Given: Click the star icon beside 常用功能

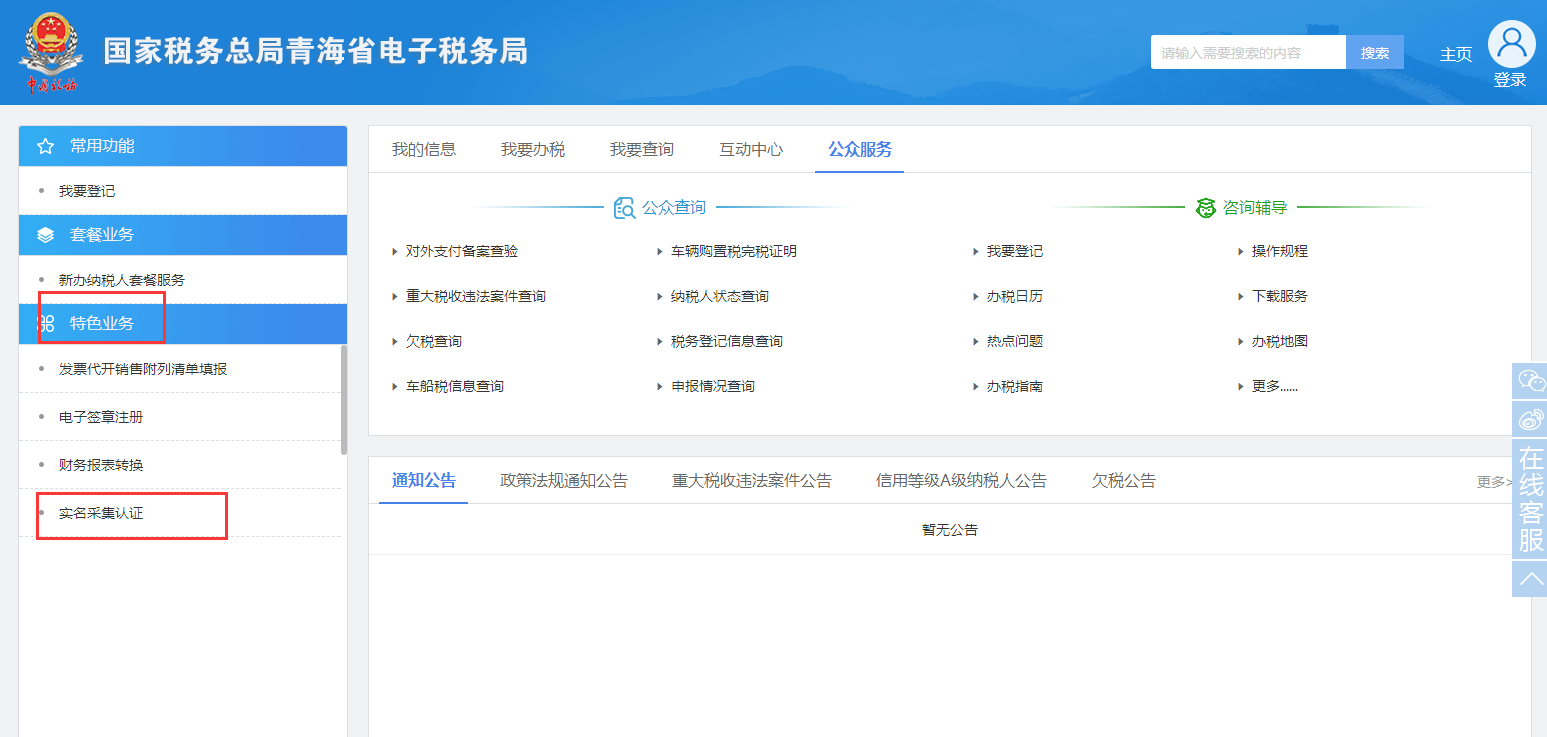Looking at the screenshot, I should 45,147.
